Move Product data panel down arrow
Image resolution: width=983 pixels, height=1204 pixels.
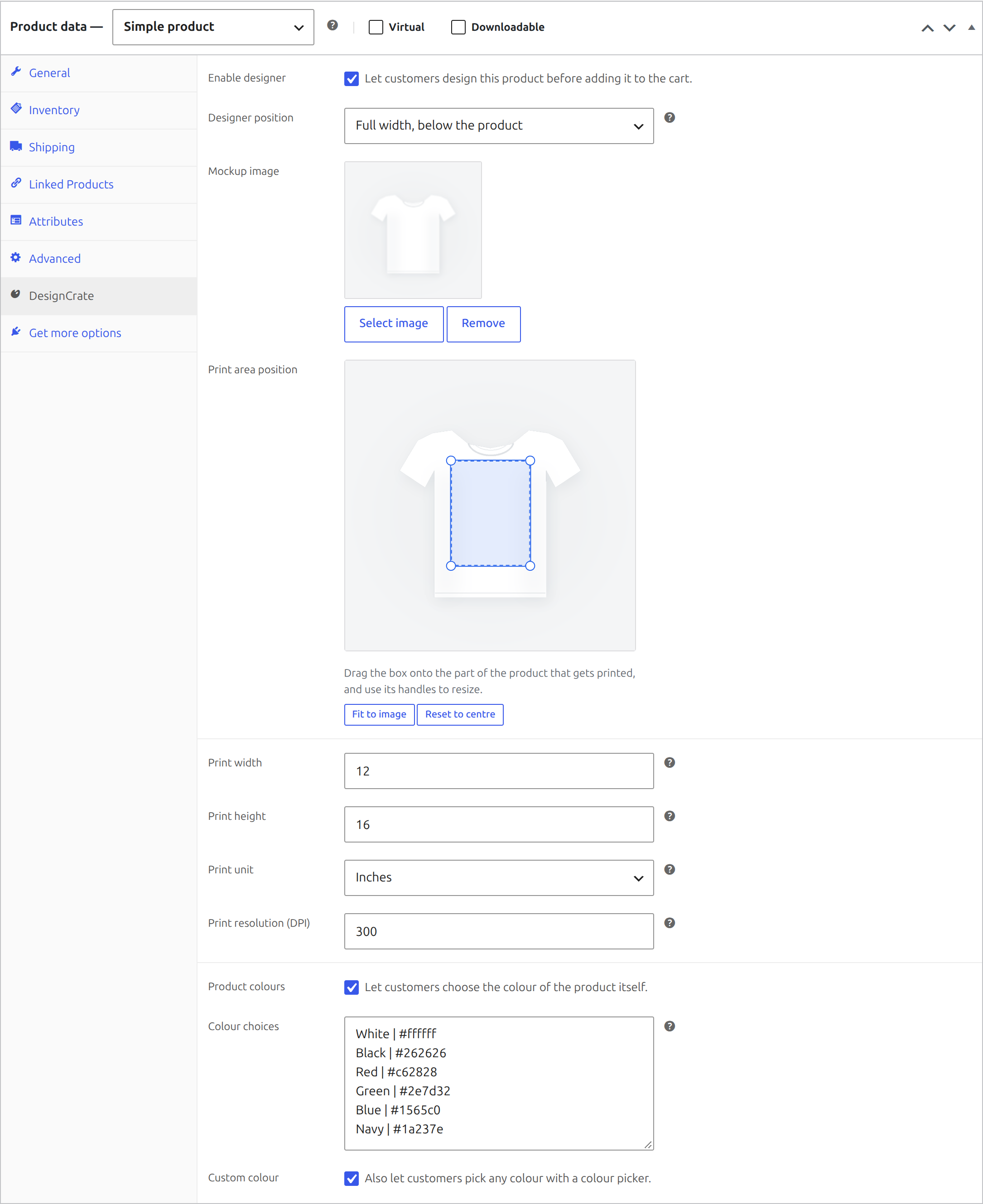pyautogui.click(x=949, y=28)
